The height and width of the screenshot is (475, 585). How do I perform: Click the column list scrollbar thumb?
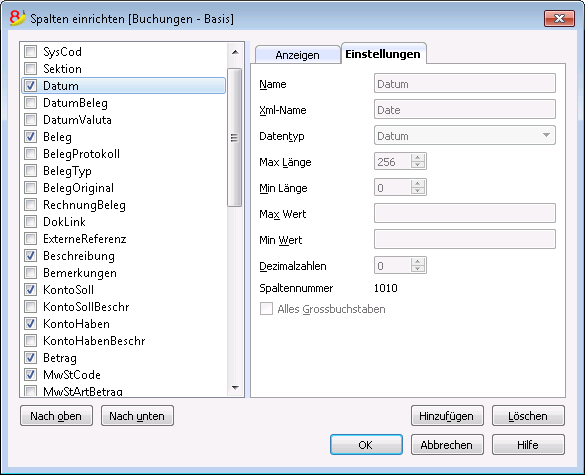pyautogui.click(x=235, y=138)
